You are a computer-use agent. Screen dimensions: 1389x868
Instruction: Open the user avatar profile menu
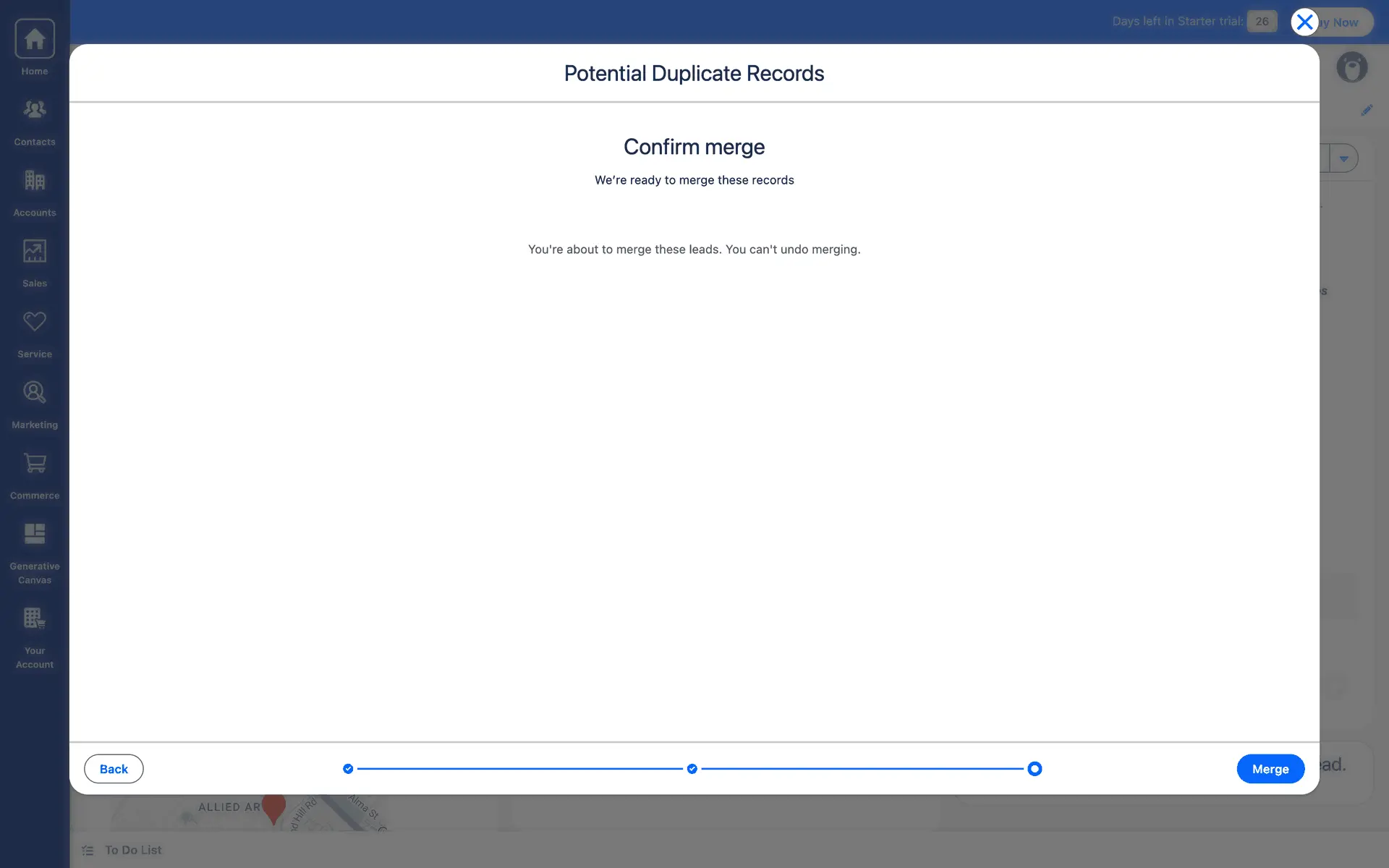coord(1351,67)
